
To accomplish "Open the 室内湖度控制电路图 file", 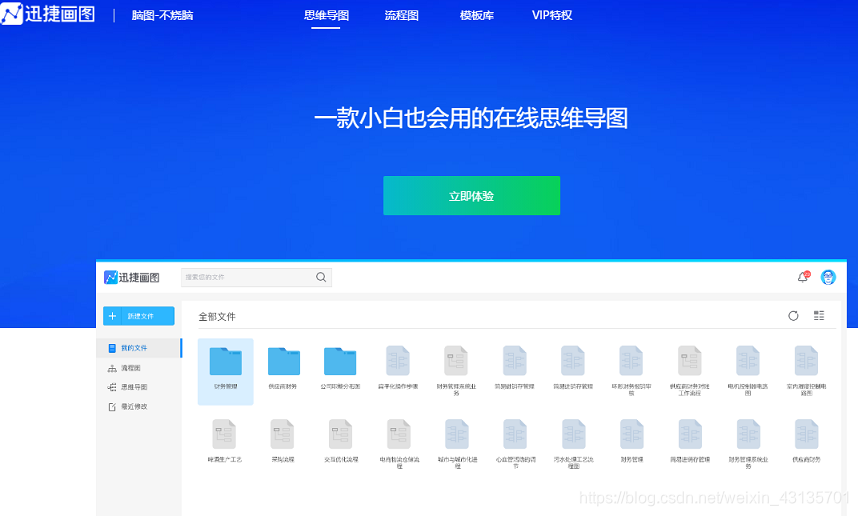I will click(x=806, y=370).
